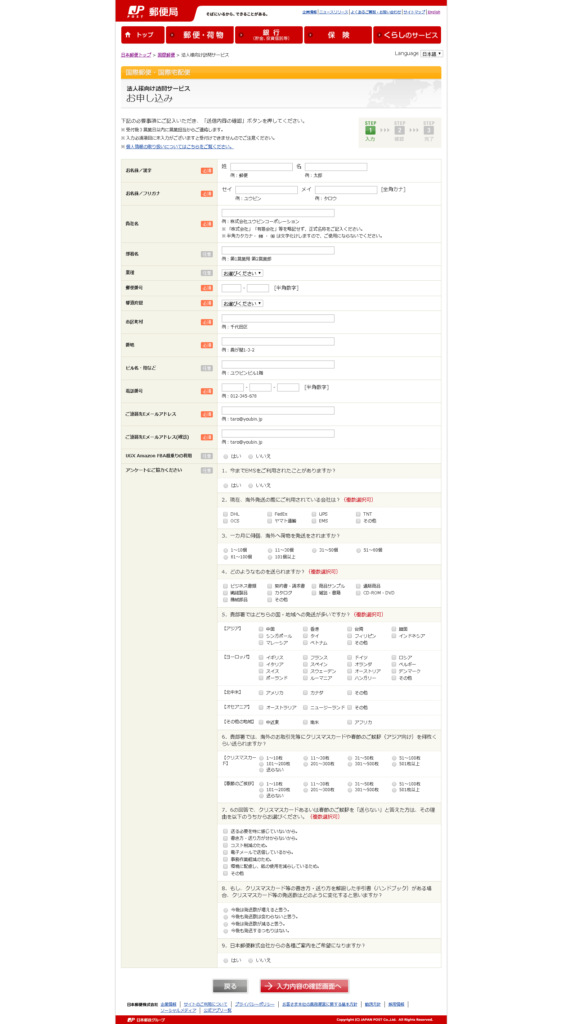Expand the 都道府県 prefecture dropdown
This screenshot has height=1024, width=562.
pyautogui.click(x=242, y=303)
